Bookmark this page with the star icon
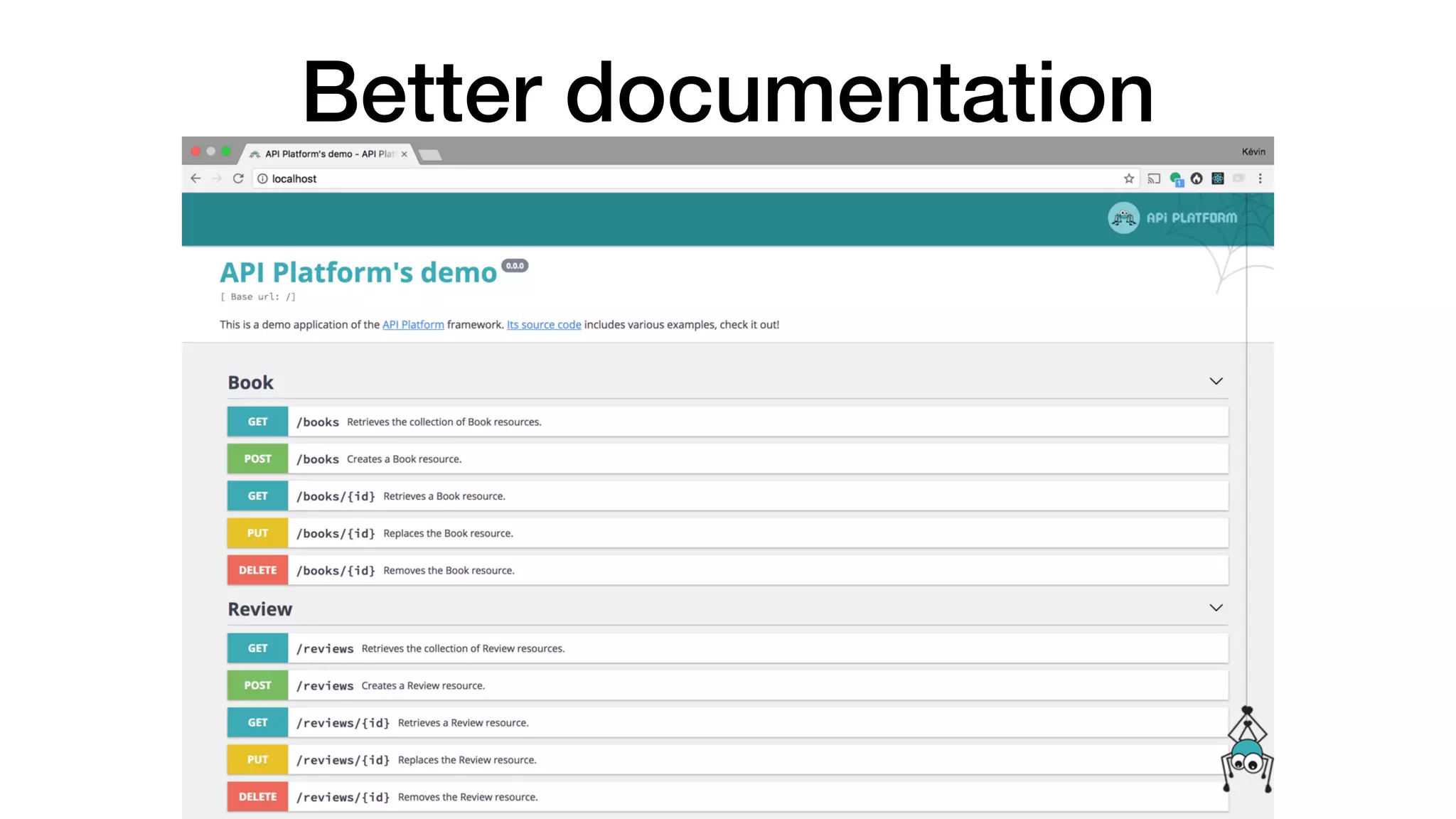Viewport: 1456px width, 819px height. coord(1129,178)
